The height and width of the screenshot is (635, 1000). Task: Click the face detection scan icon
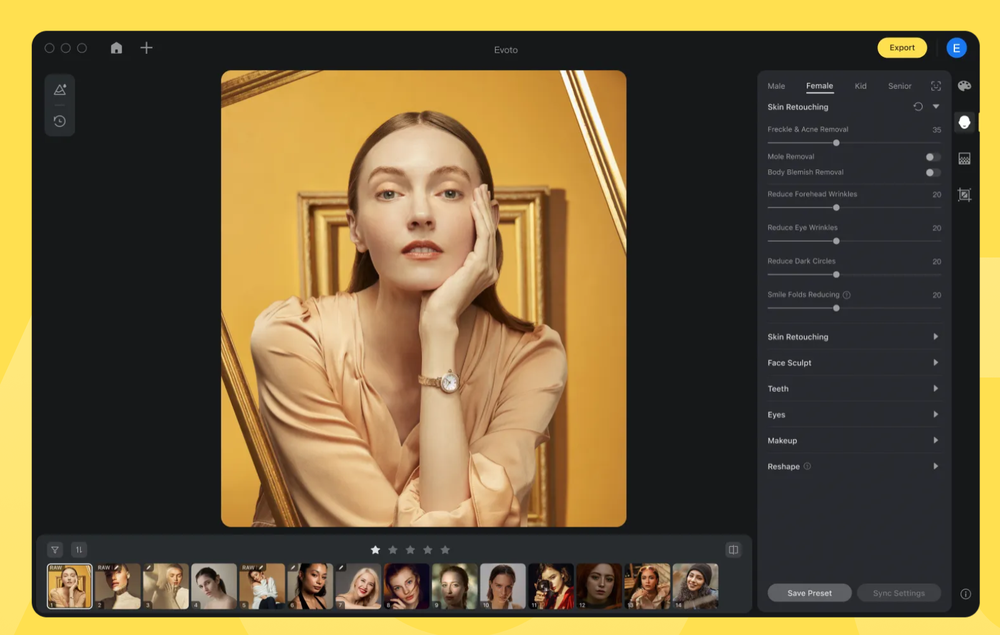pos(936,86)
